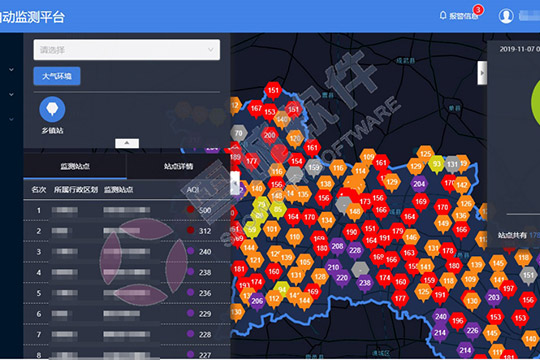Select the red 197 station marker

tap(508, 289)
